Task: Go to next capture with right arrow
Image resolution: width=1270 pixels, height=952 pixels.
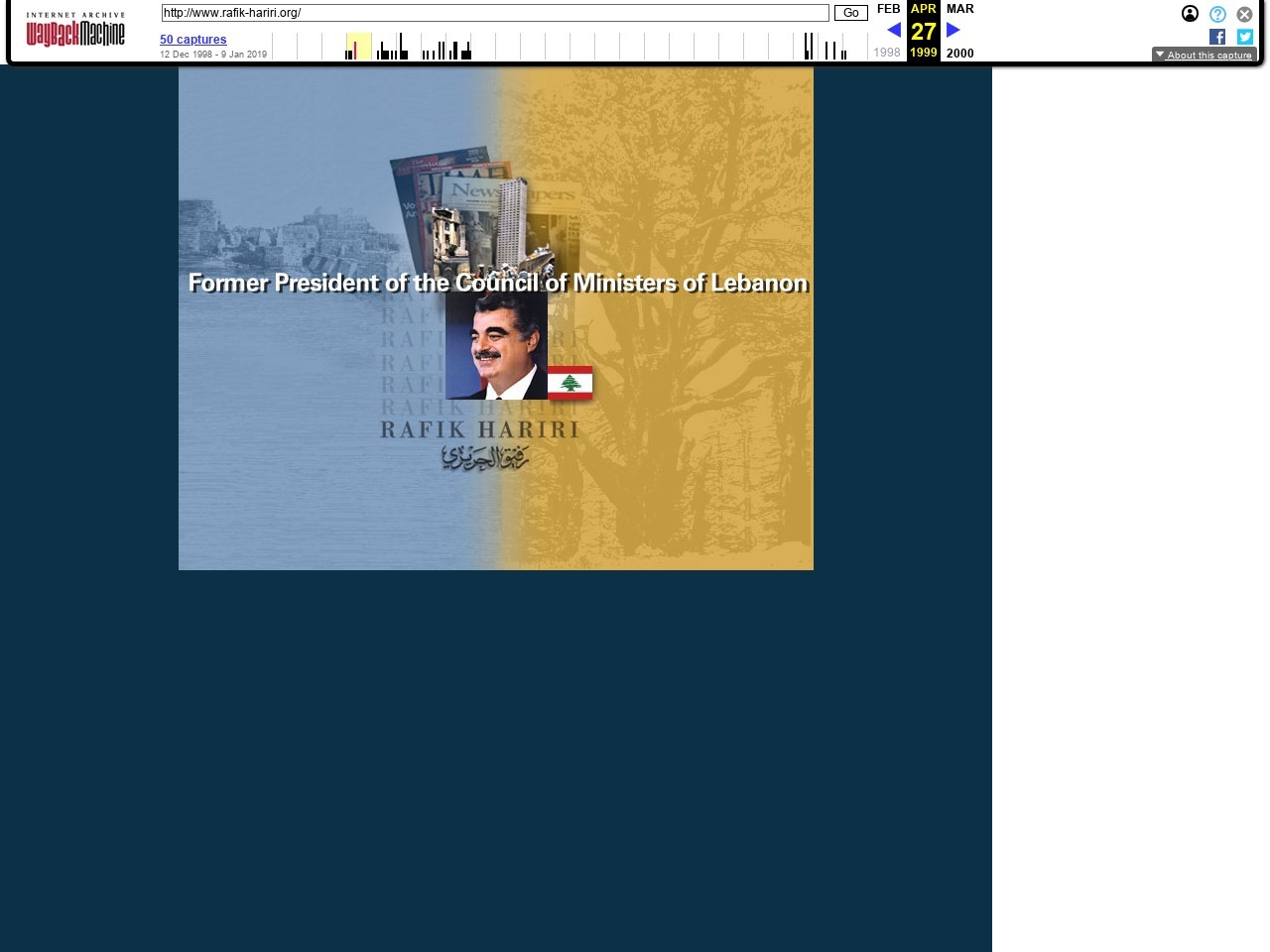Action: pyautogui.click(x=953, y=31)
